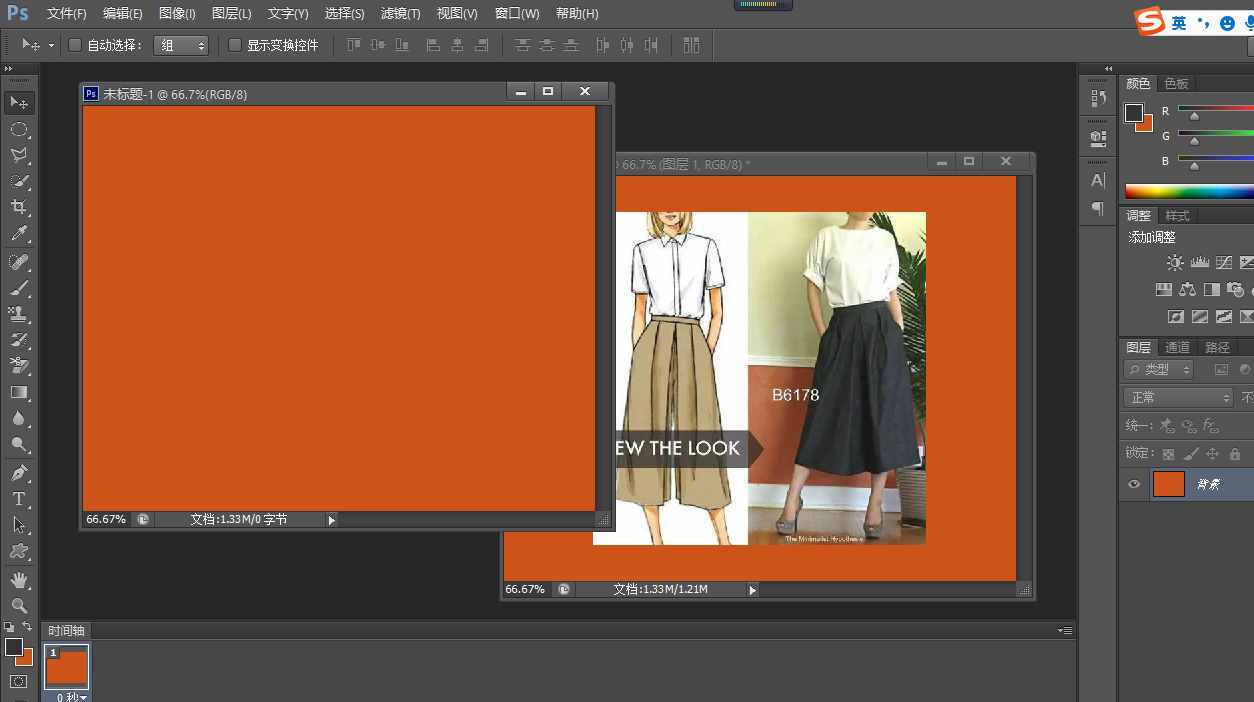Screen dimensions: 1254x702
Task: Select the Move tool in the toolbox
Action: pyautogui.click(x=19, y=103)
